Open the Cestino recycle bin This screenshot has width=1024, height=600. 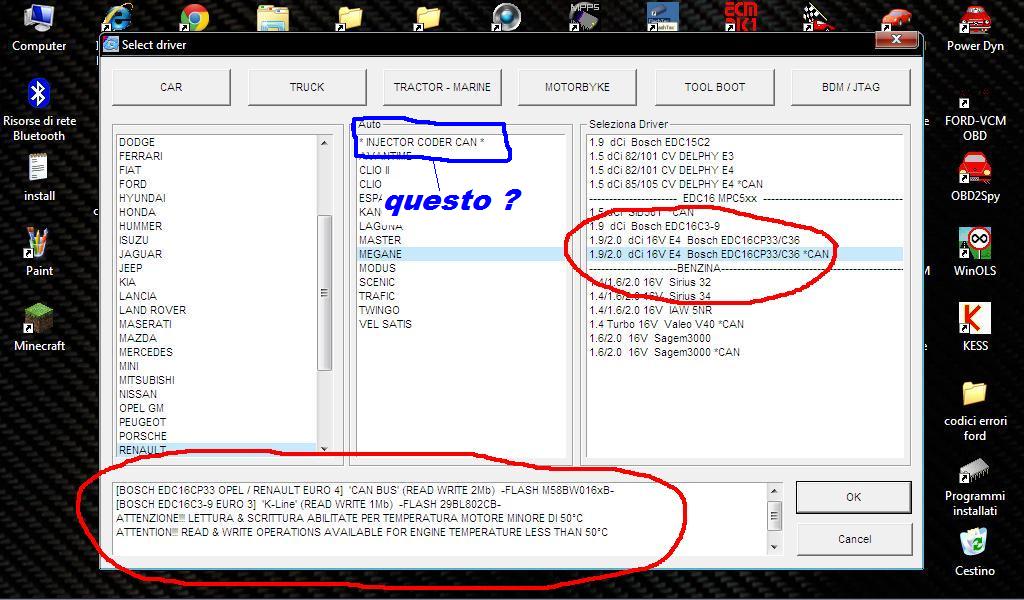[975, 552]
